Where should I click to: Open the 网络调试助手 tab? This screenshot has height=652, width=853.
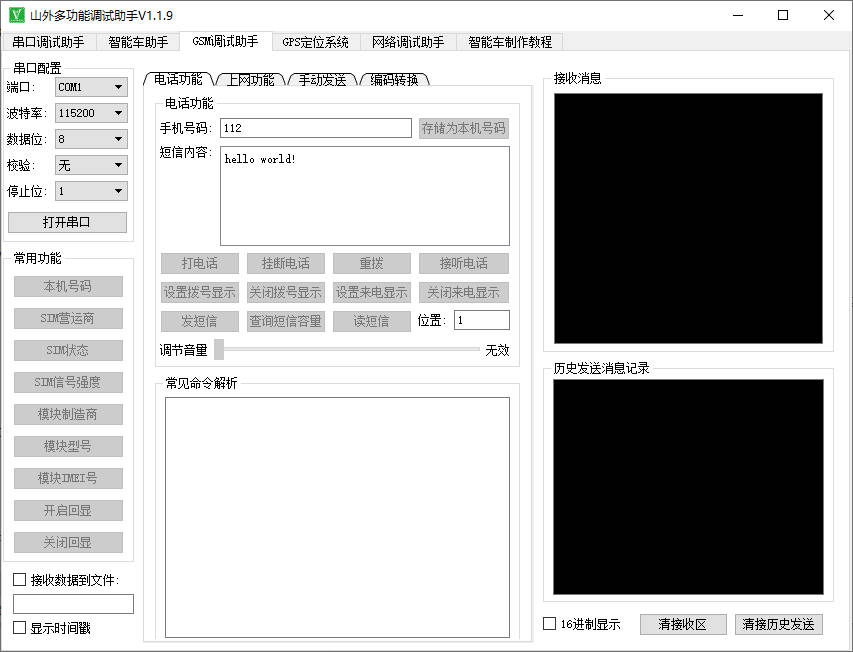(x=408, y=42)
